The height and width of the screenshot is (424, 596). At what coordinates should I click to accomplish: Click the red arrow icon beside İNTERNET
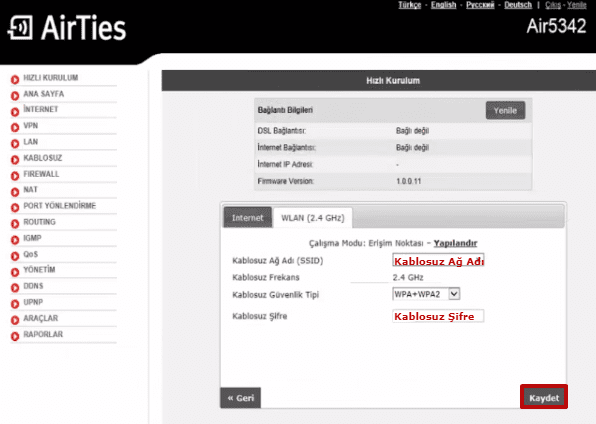click(15, 112)
